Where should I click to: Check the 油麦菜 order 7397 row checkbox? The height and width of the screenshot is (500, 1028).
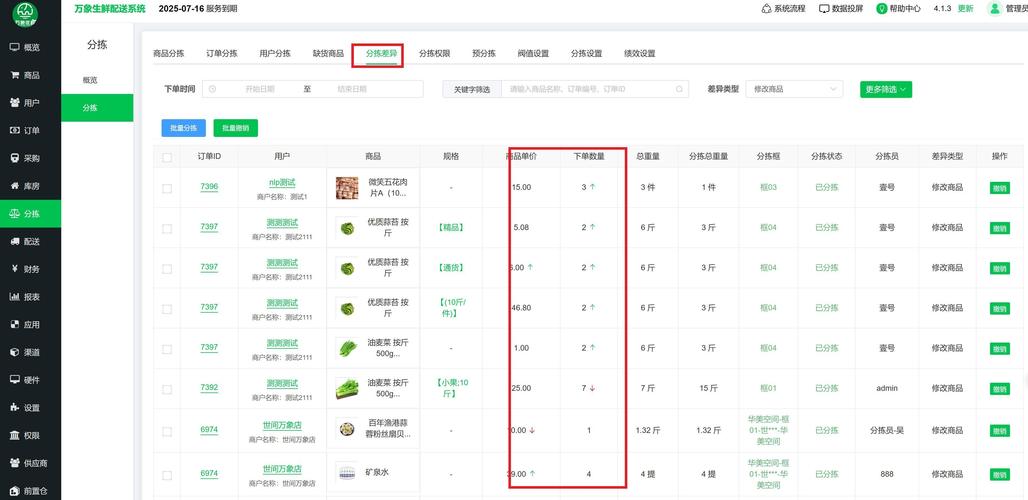(167, 349)
